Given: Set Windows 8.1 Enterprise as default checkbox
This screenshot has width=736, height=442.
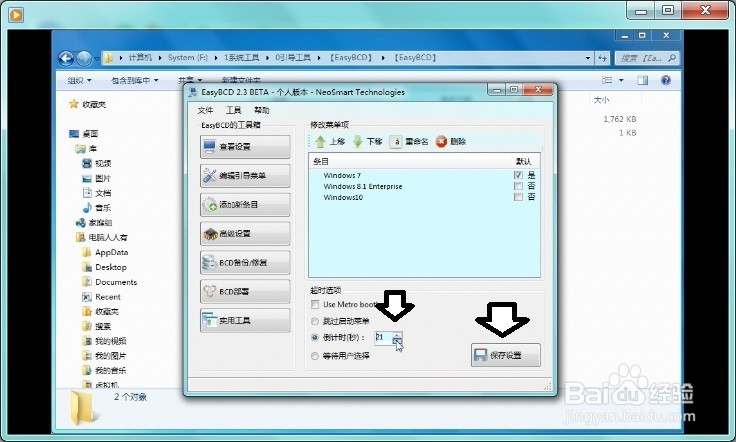Looking at the screenshot, I should pos(518,186).
